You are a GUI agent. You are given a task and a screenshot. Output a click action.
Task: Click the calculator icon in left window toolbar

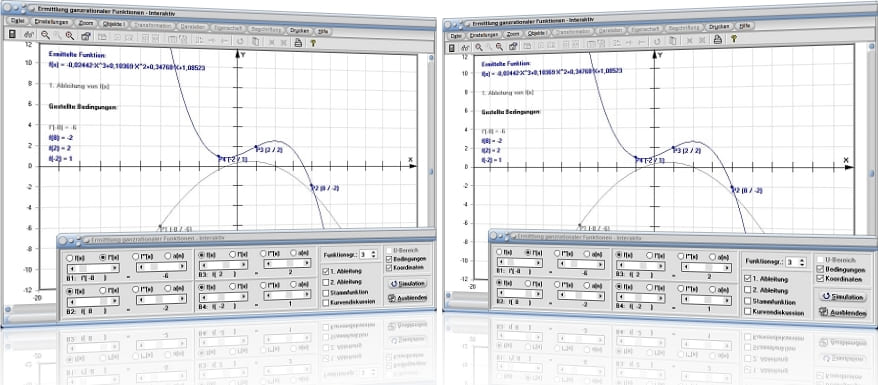point(12,35)
